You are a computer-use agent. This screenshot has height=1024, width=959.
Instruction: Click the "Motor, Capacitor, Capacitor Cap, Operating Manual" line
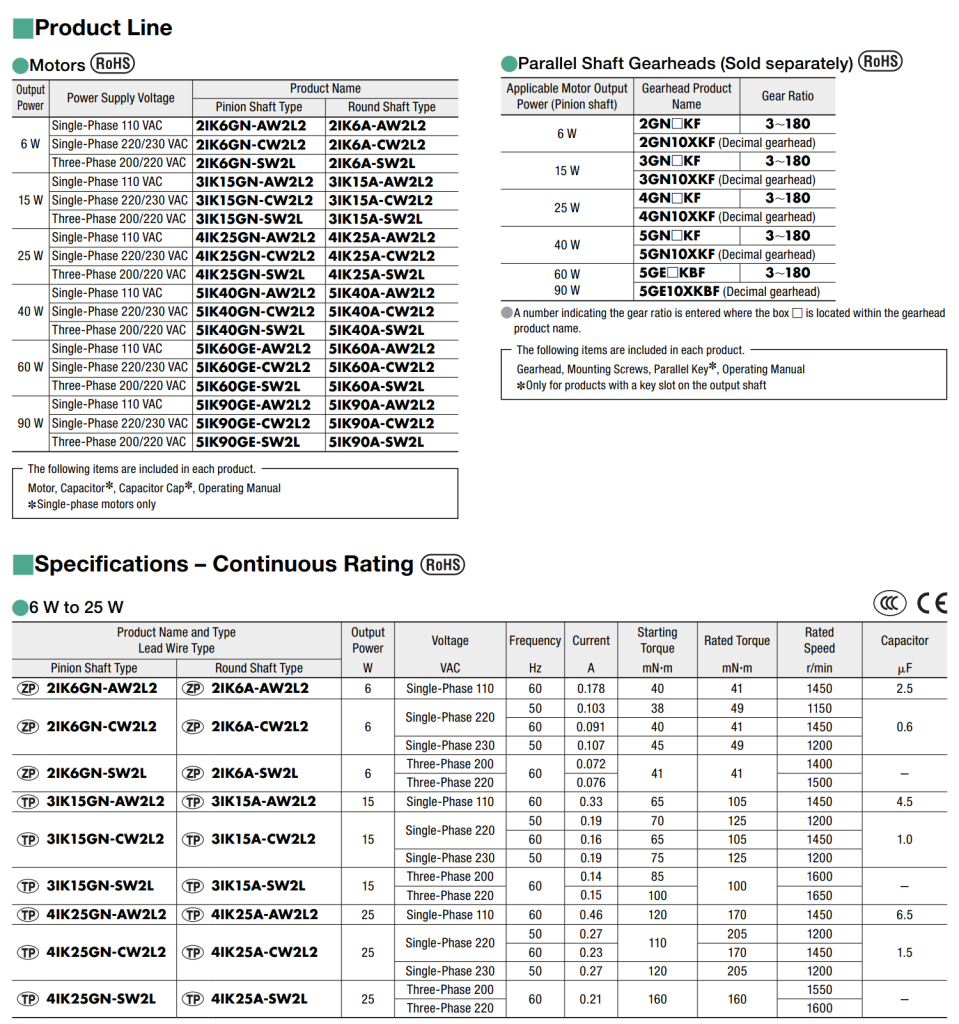(154, 487)
